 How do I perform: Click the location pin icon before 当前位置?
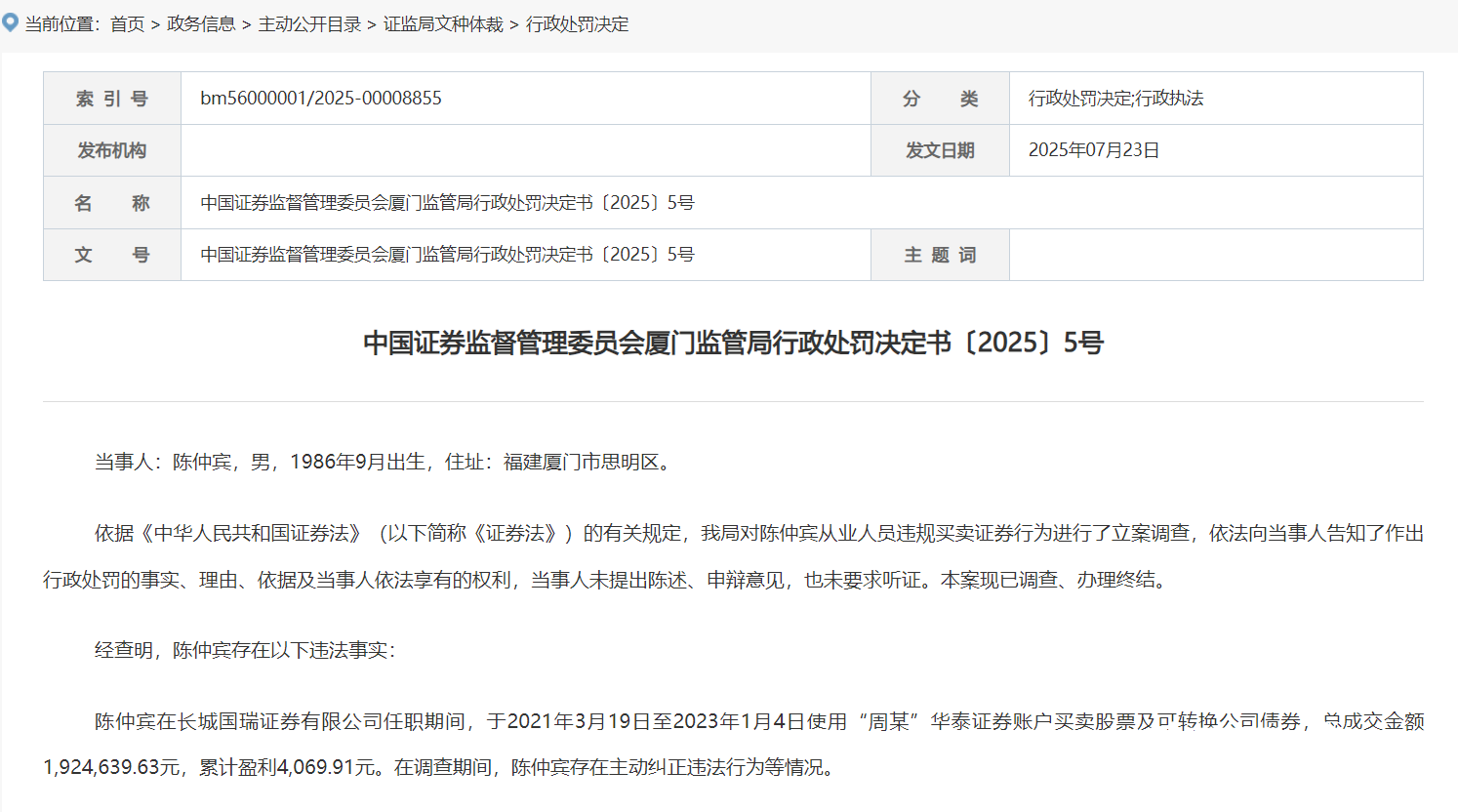click(13, 23)
